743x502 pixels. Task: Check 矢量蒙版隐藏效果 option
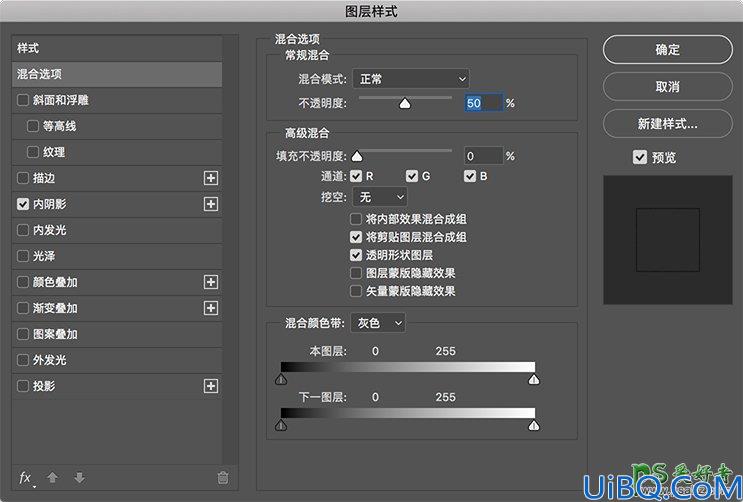(356, 291)
